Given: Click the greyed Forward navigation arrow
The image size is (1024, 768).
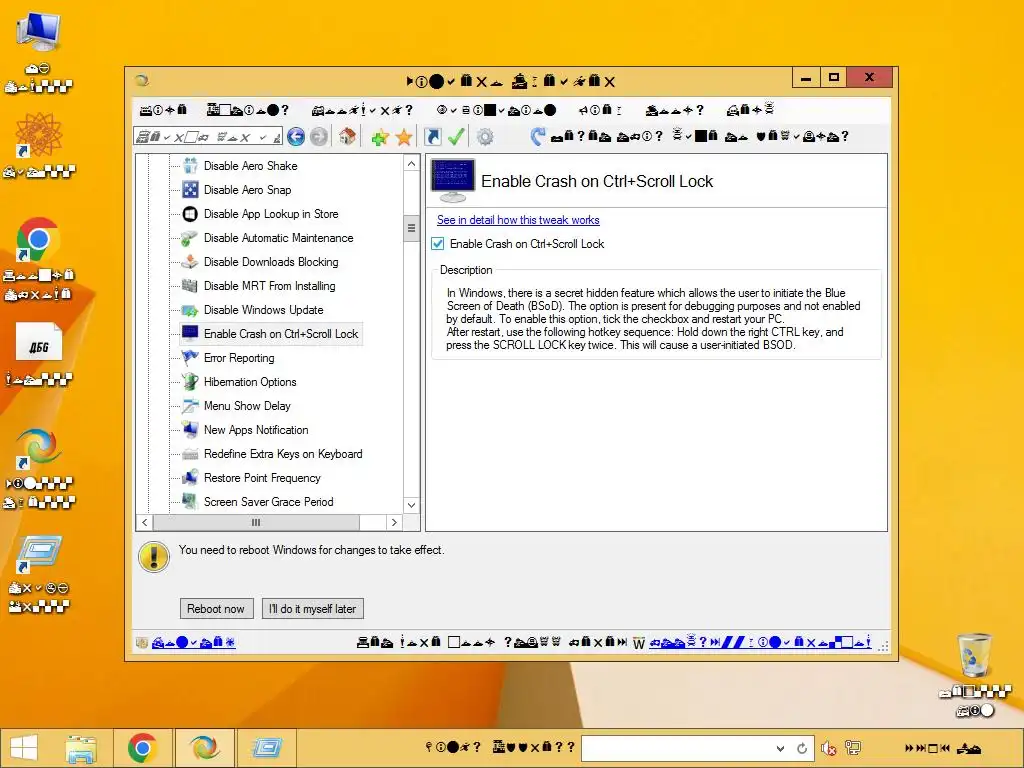Looking at the screenshot, I should point(319,136).
